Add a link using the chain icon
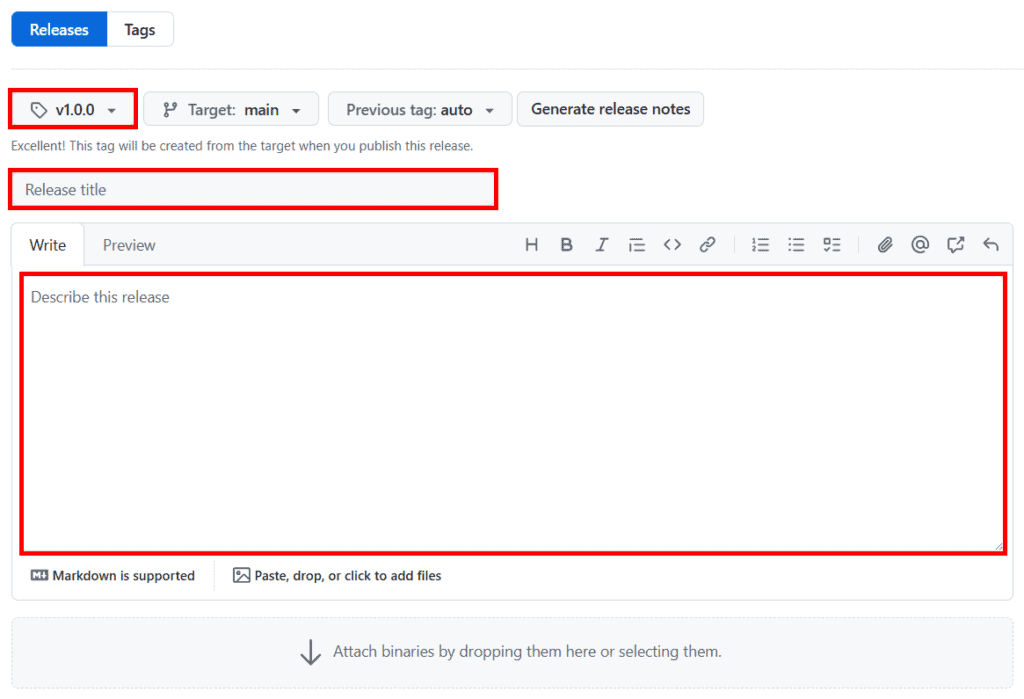Screen dimensions: 1024x699 [707, 245]
